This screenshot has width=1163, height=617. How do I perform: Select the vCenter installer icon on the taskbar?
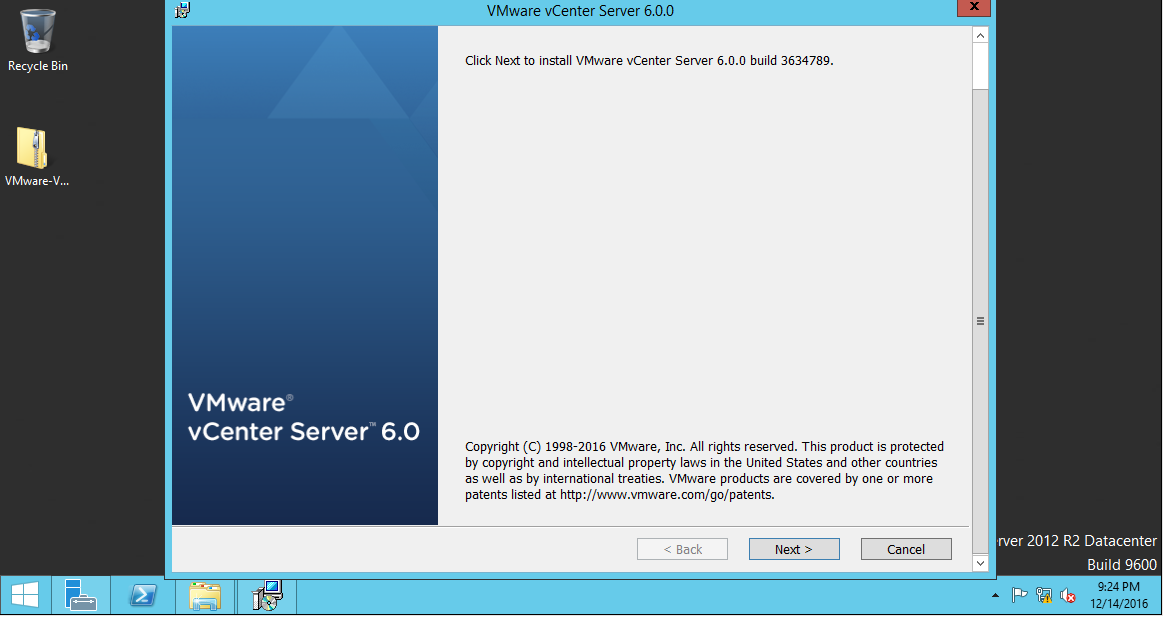265,595
